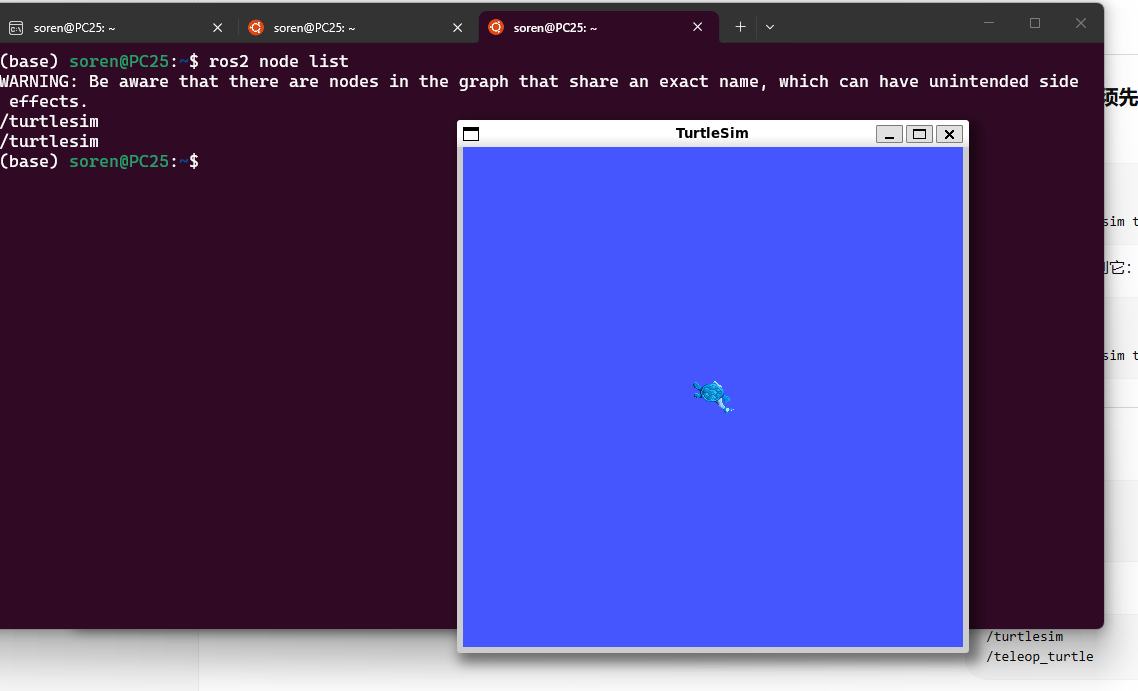Click the 'ros2 node list' command text

click(279, 61)
